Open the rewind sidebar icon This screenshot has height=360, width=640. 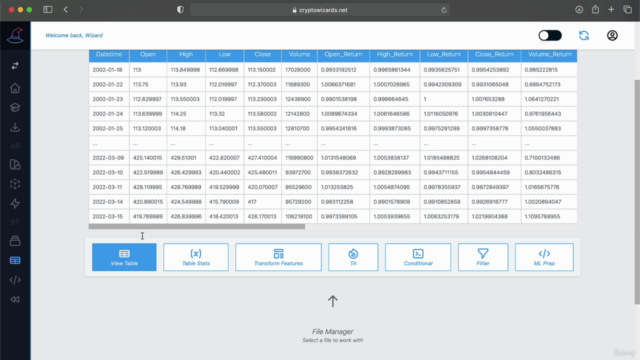tap(15, 300)
